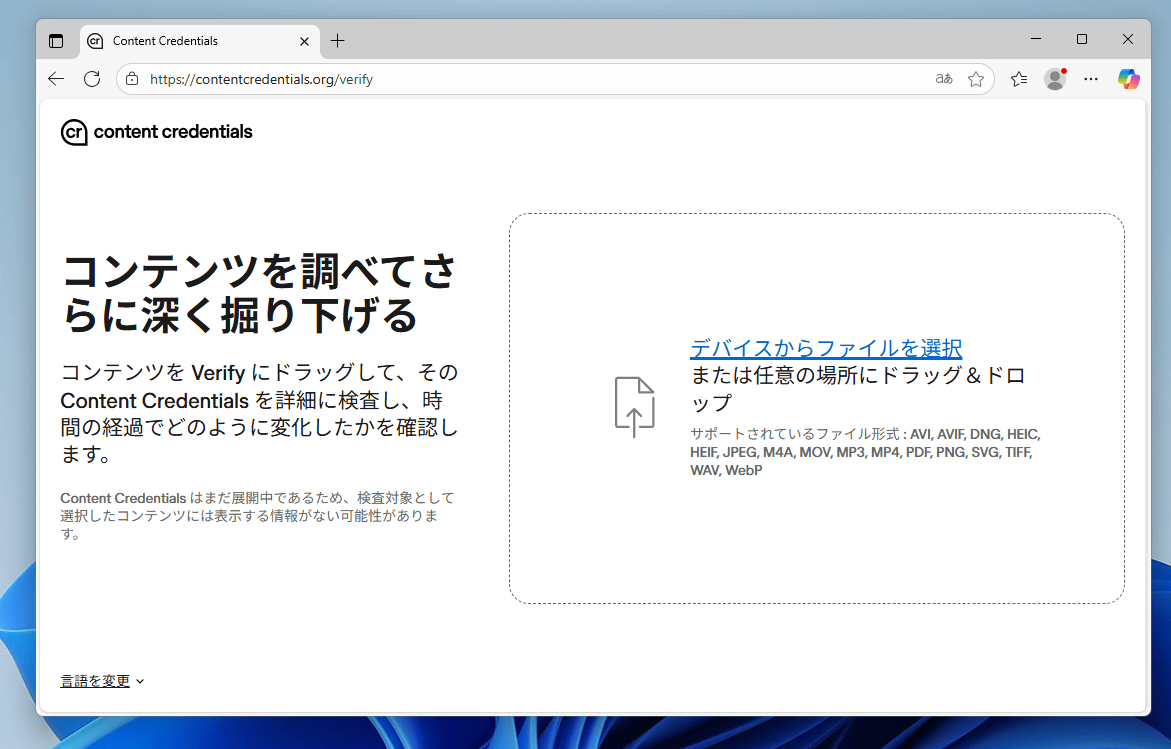Open Settings and more menu
Screen dimensions: 1171x749
click(x=1091, y=79)
